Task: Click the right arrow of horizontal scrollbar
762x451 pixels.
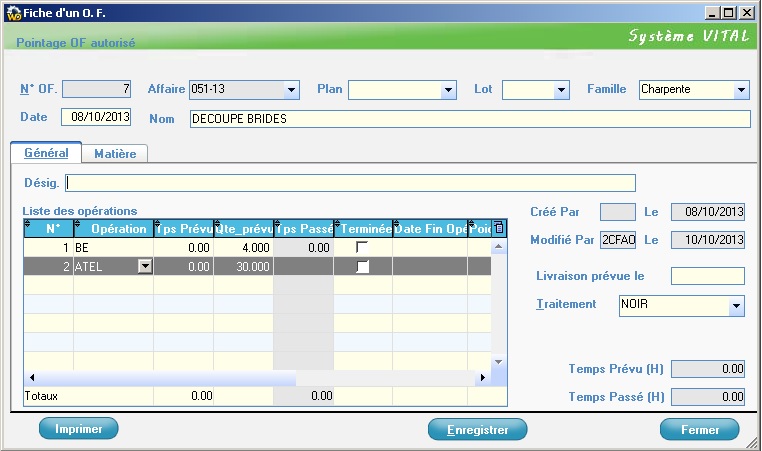Action: click(x=483, y=378)
